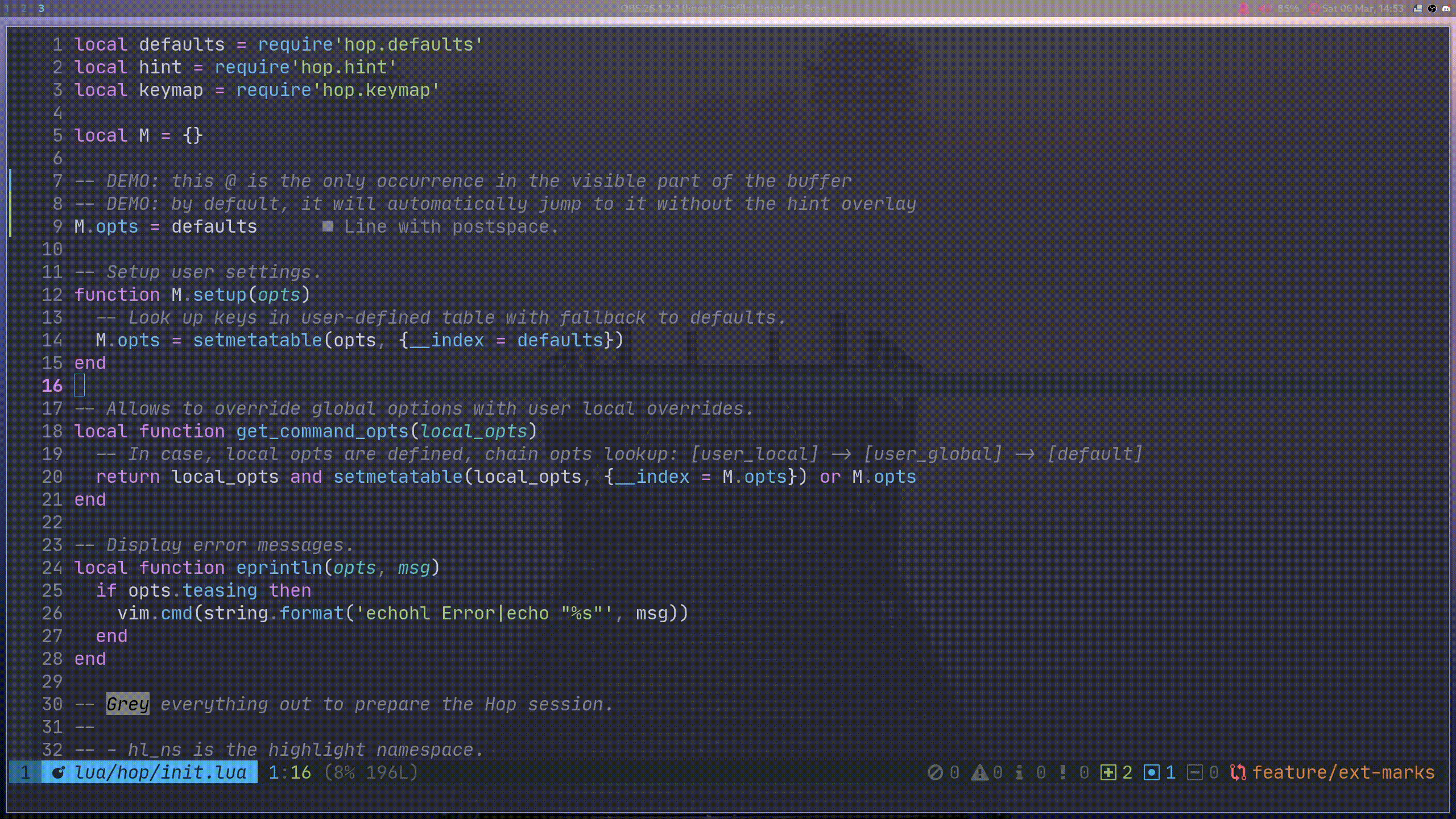Click the highlighted word Grey on line 30

pos(127,704)
